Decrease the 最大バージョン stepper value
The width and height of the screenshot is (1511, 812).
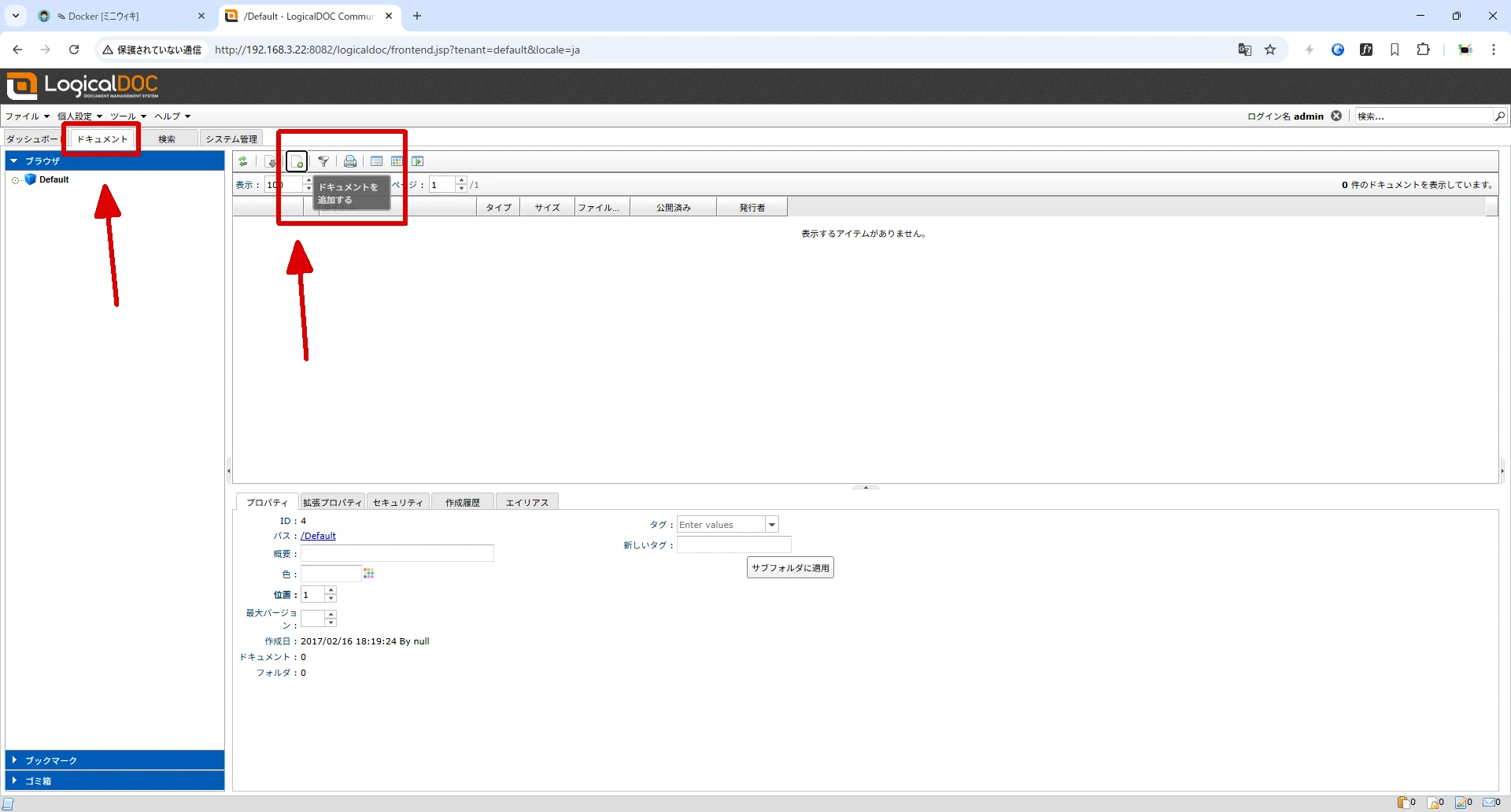[331, 622]
